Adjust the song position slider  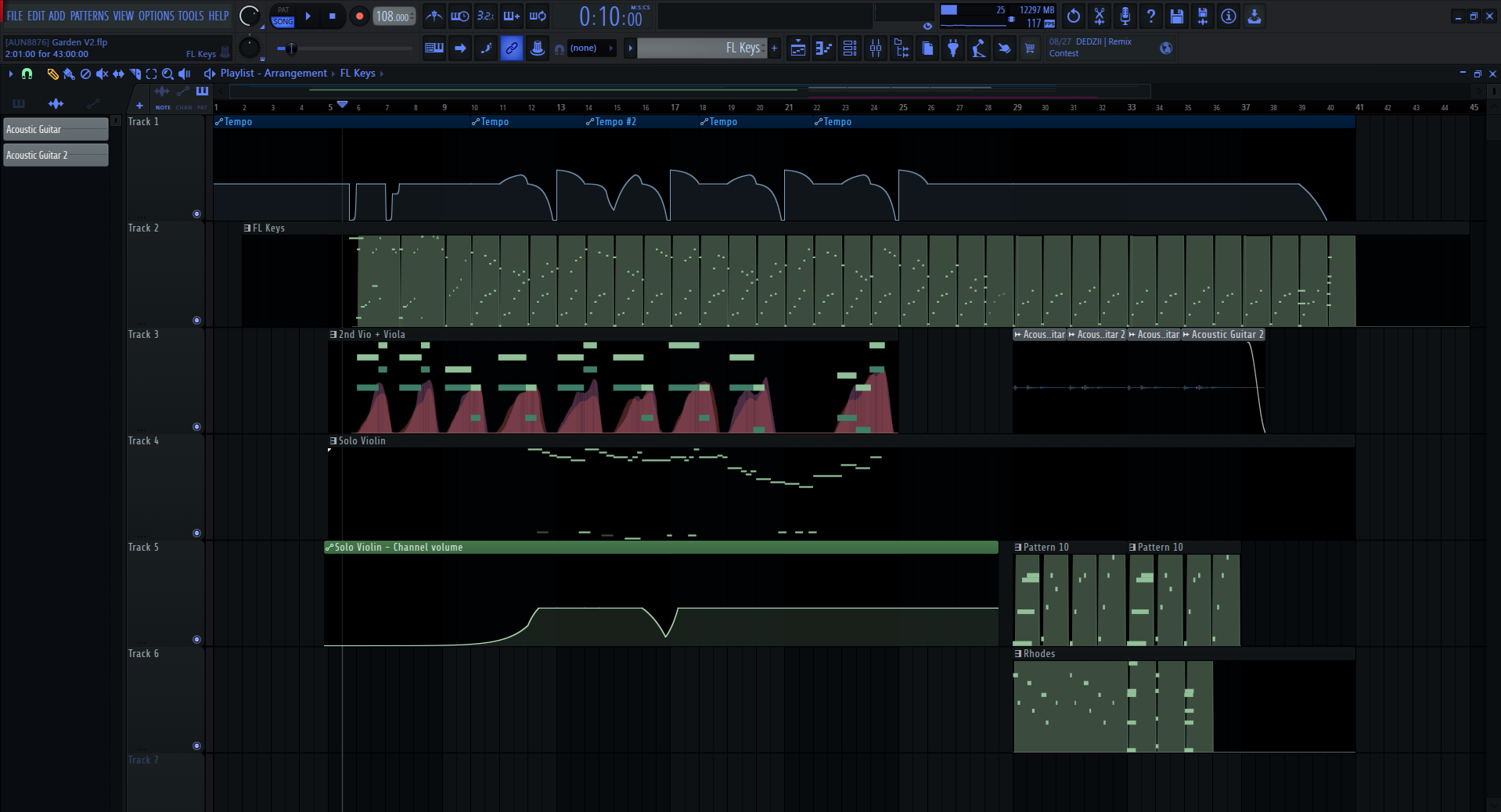point(344,49)
